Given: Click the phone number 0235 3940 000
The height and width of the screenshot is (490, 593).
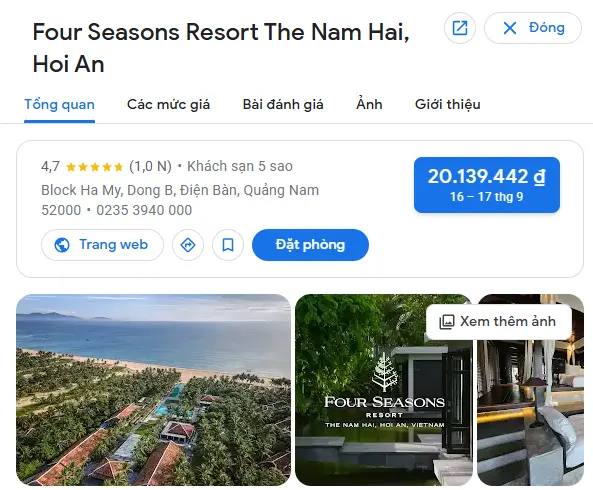Looking at the screenshot, I should [x=144, y=210].
